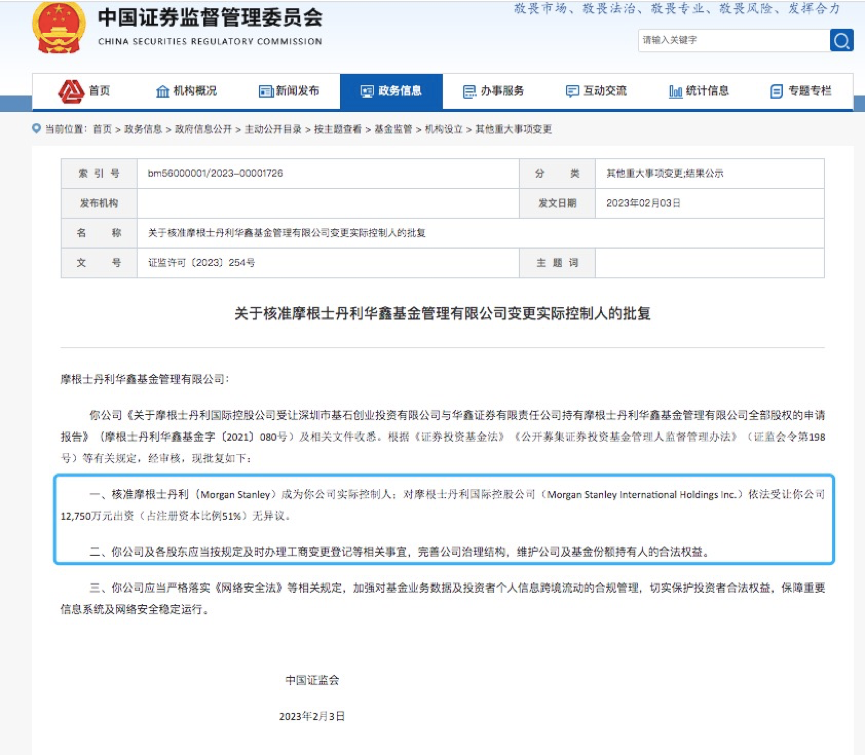Click the magnifier search button
Viewport: 865px width, 755px height.
point(841,40)
